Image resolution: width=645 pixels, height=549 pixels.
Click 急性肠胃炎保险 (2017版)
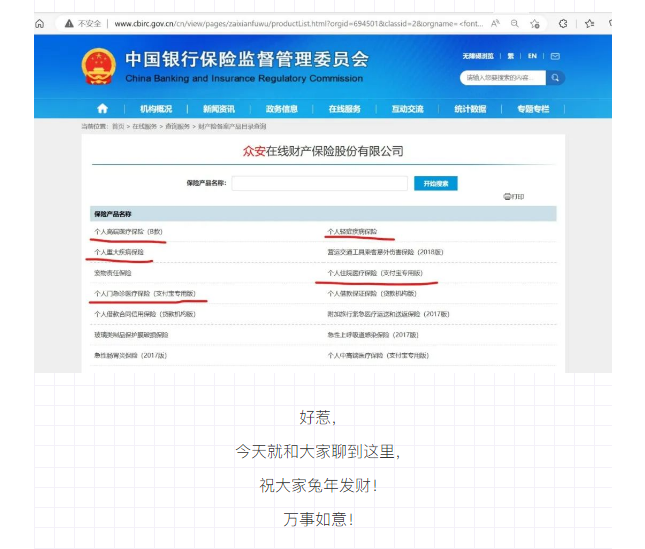(x=130, y=355)
